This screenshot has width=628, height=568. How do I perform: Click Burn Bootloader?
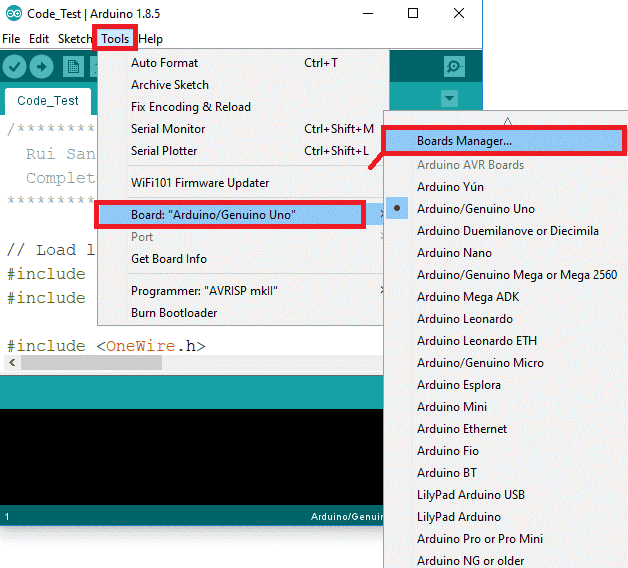pyautogui.click(x=173, y=313)
